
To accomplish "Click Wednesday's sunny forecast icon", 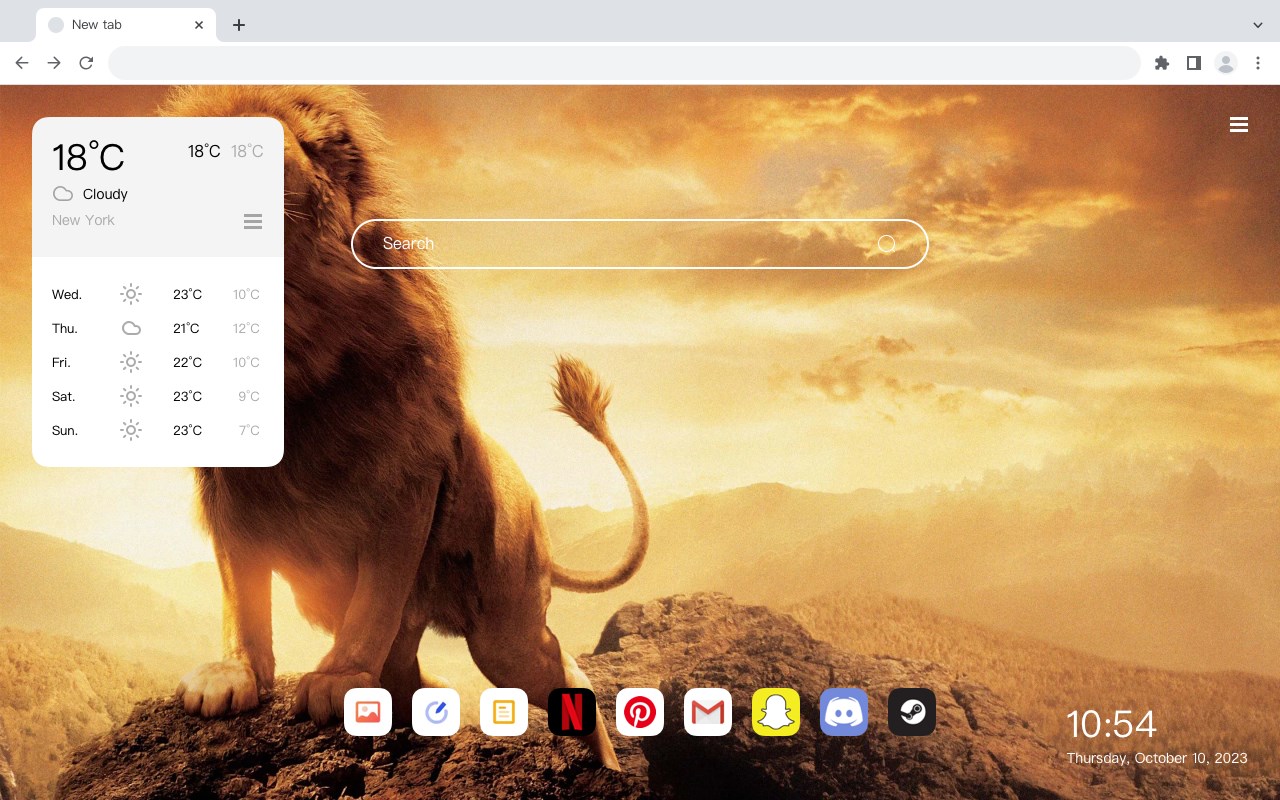I will coord(131,294).
